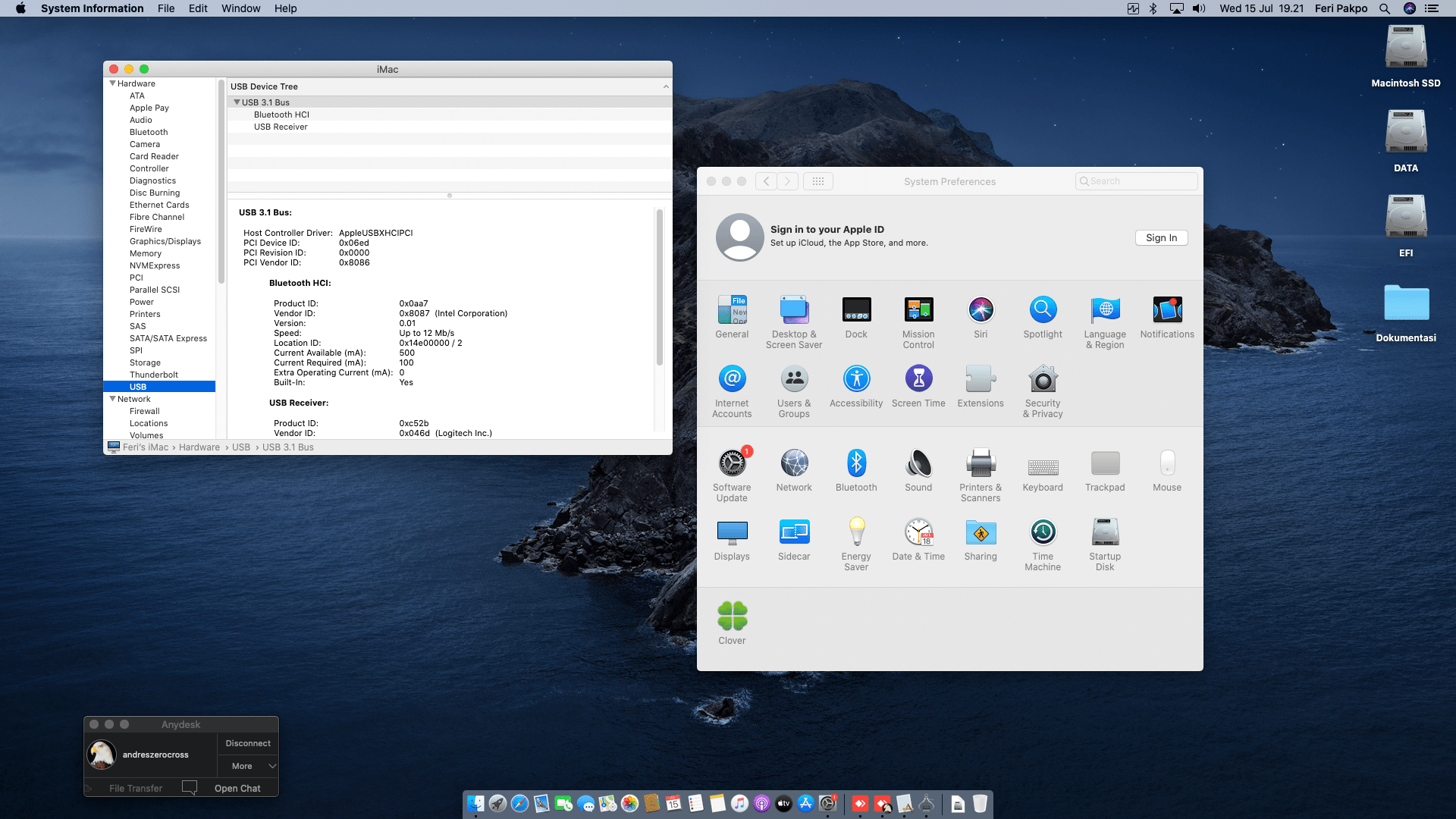Collapse the USB Device Tree header chevron
This screenshot has height=819, width=1456.
pyautogui.click(x=666, y=86)
